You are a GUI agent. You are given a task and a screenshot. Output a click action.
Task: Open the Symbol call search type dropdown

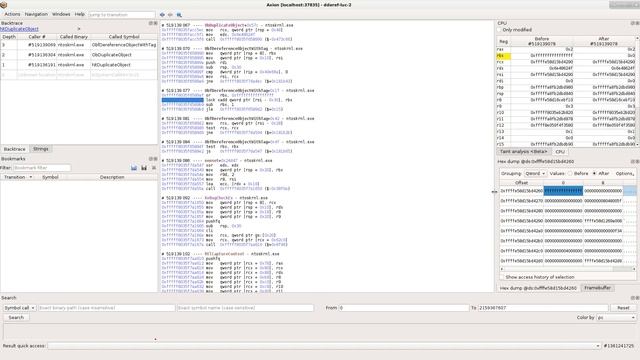(x=20, y=308)
